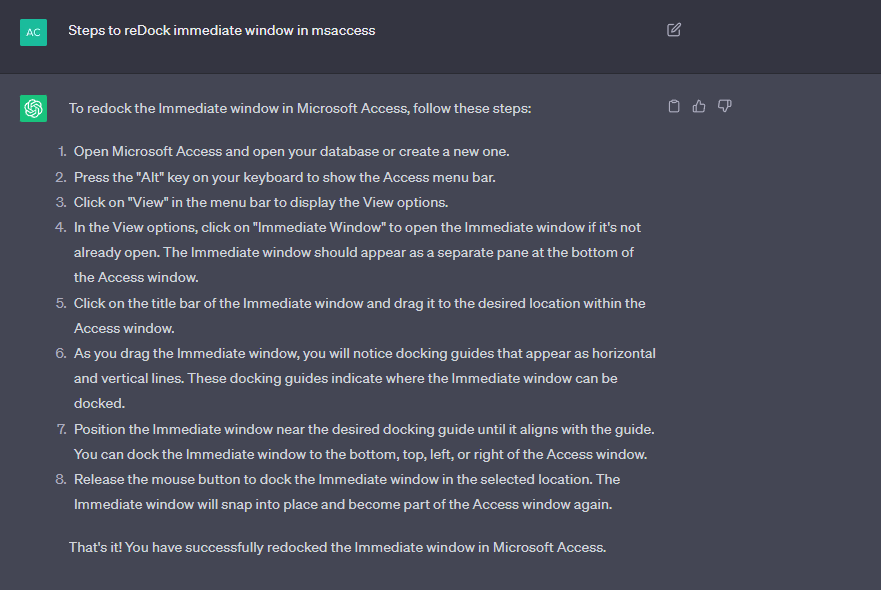
Task: Mark the response with thumbs down
Action: click(725, 106)
